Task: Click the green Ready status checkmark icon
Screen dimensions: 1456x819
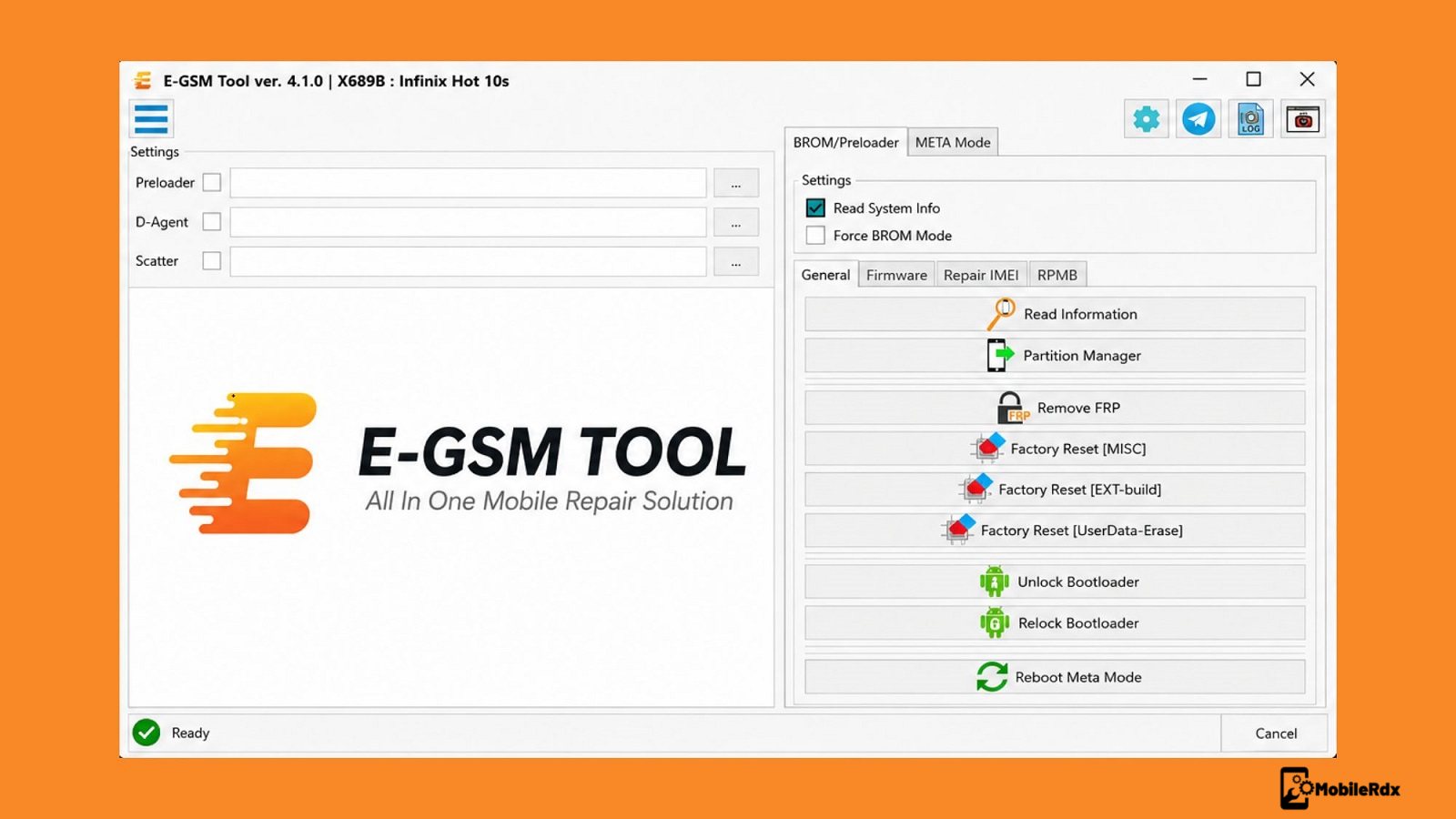Action: coord(147,733)
